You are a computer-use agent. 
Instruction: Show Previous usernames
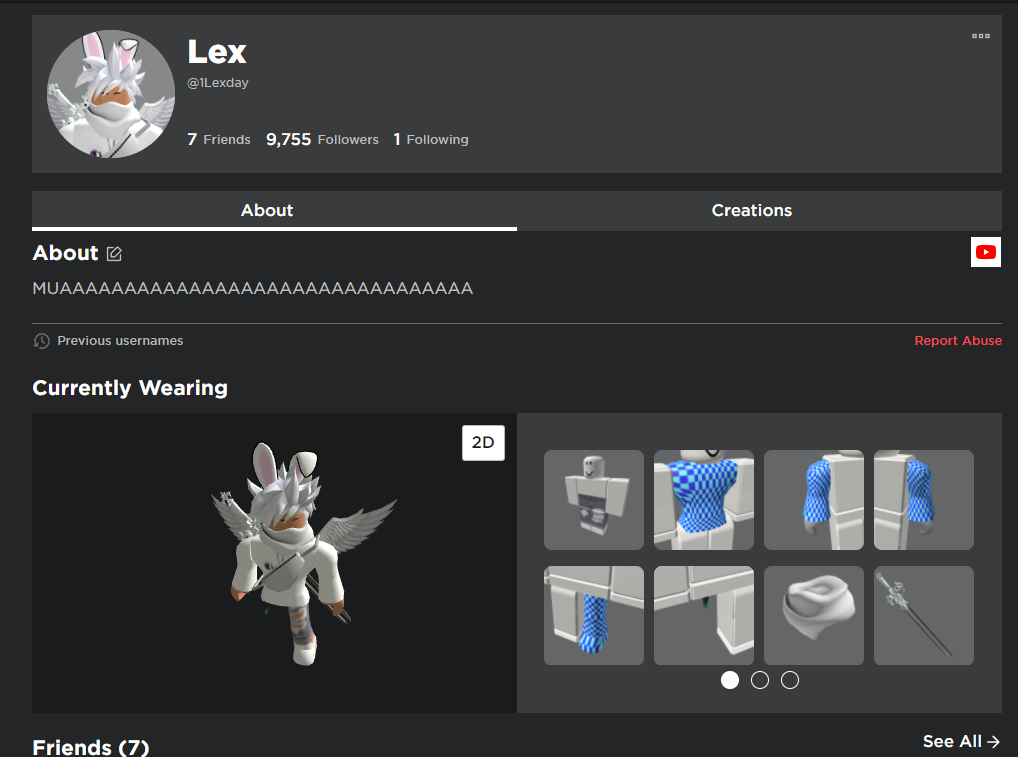pyautogui.click(x=120, y=341)
